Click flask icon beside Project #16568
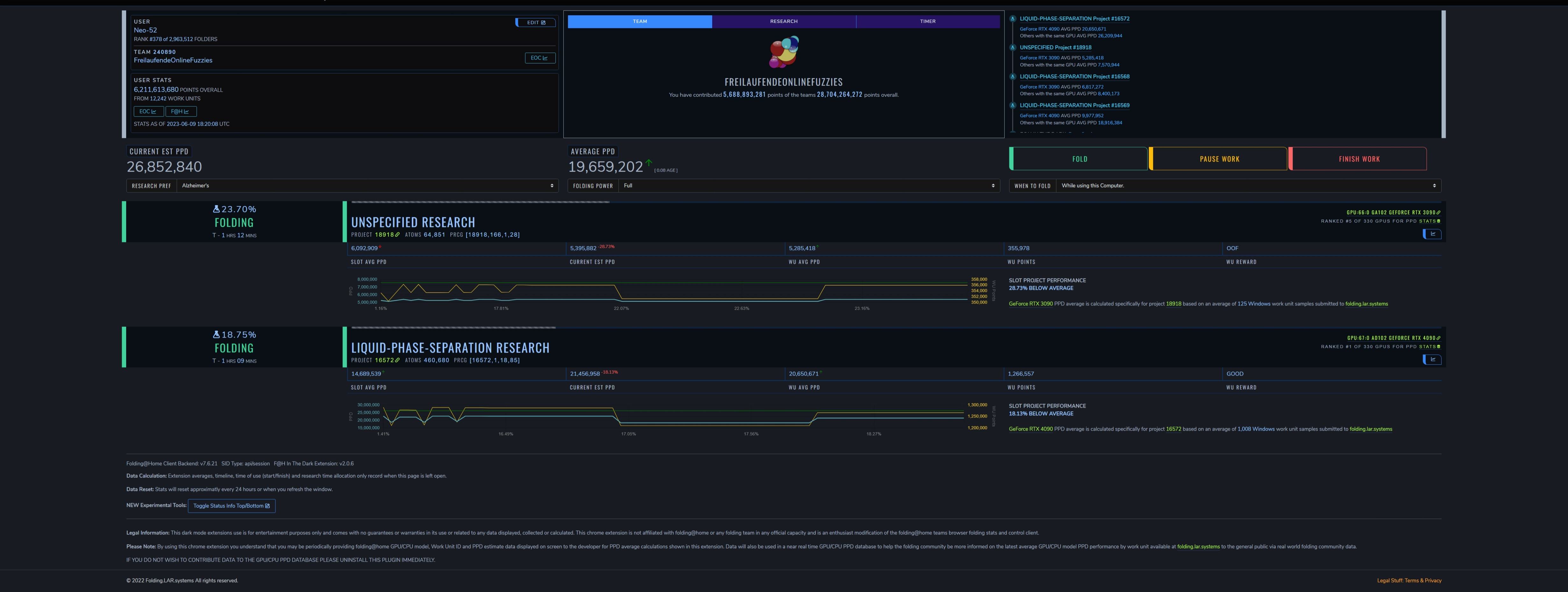 pos(1013,77)
